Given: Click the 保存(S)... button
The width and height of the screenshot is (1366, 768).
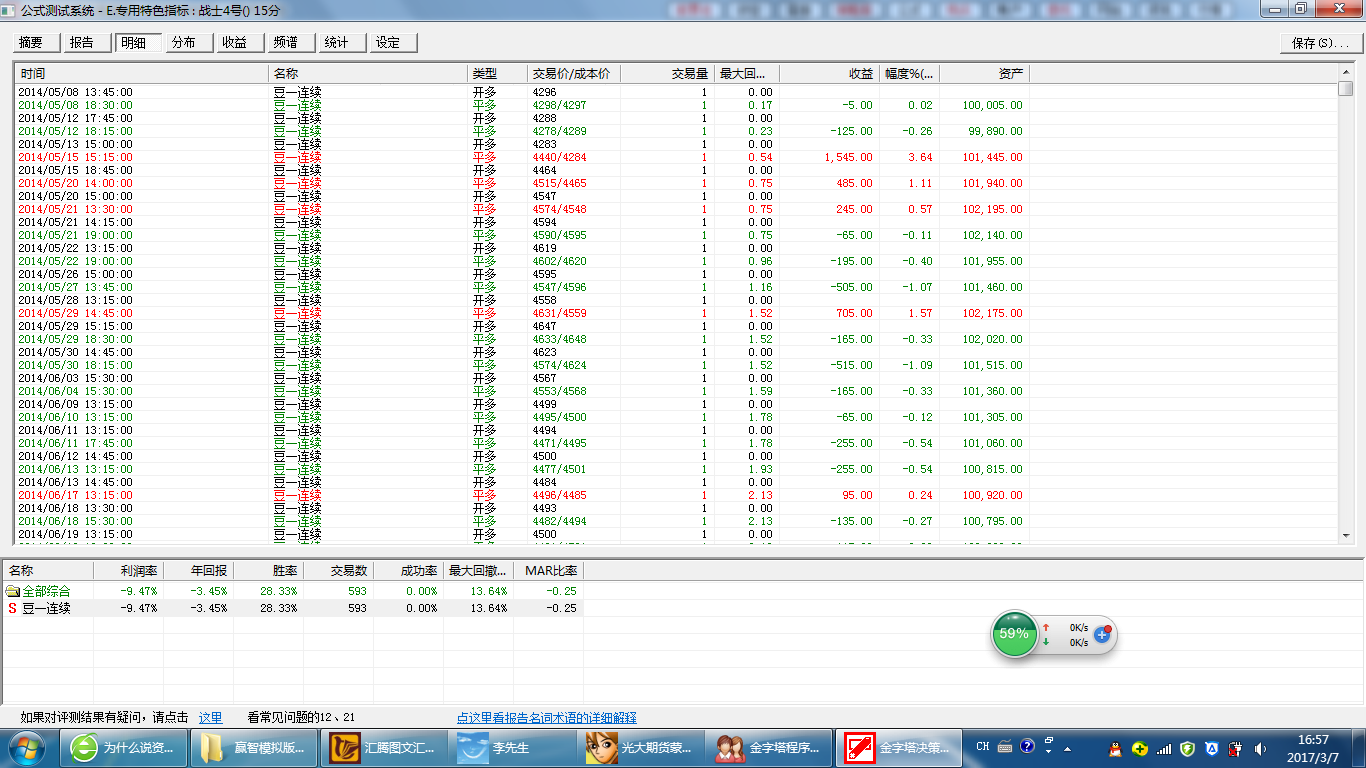Looking at the screenshot, I should [1319, 43].
